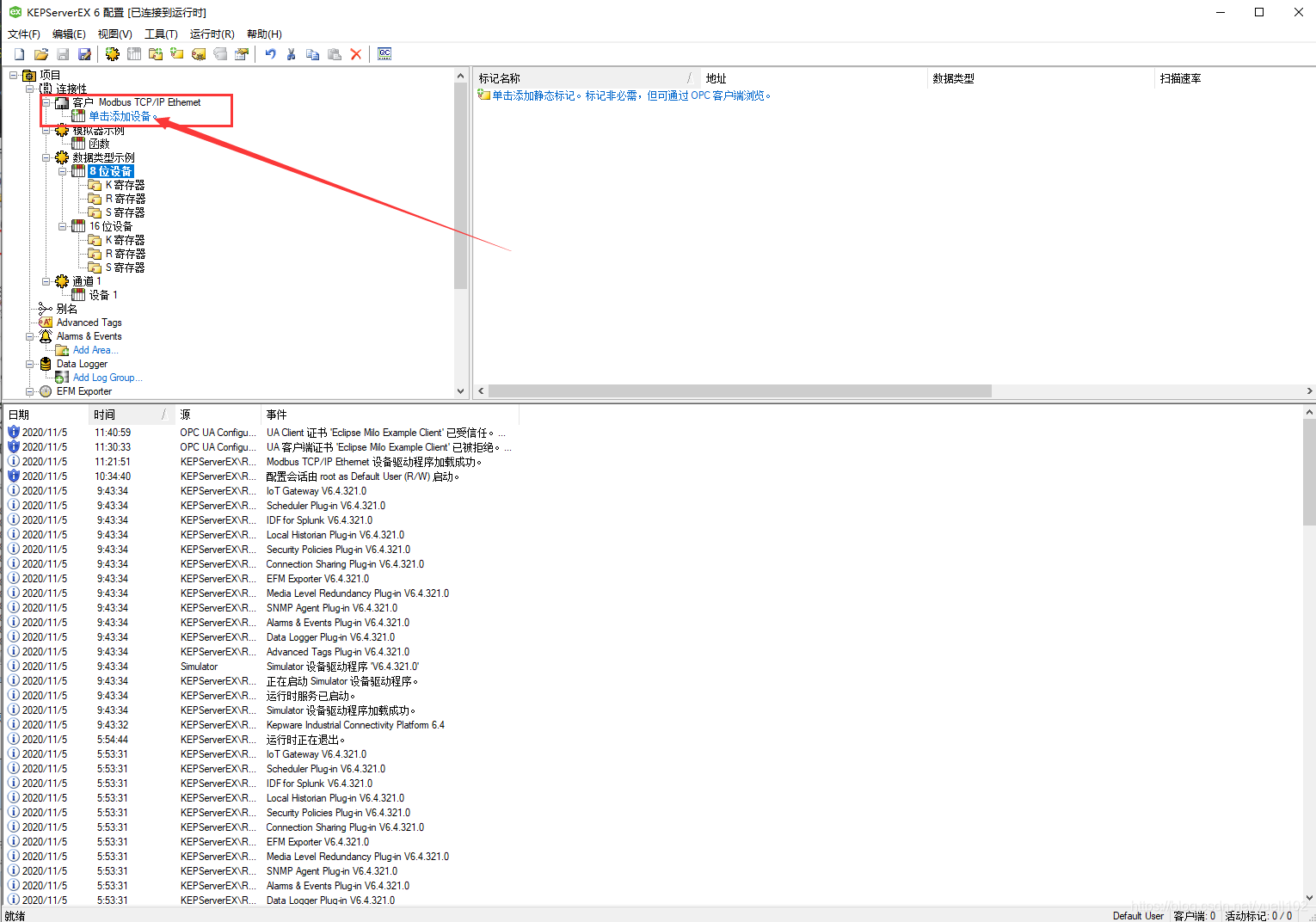Select the 8 位设备 tree item

pyautogui.click(x=111, y=171)
